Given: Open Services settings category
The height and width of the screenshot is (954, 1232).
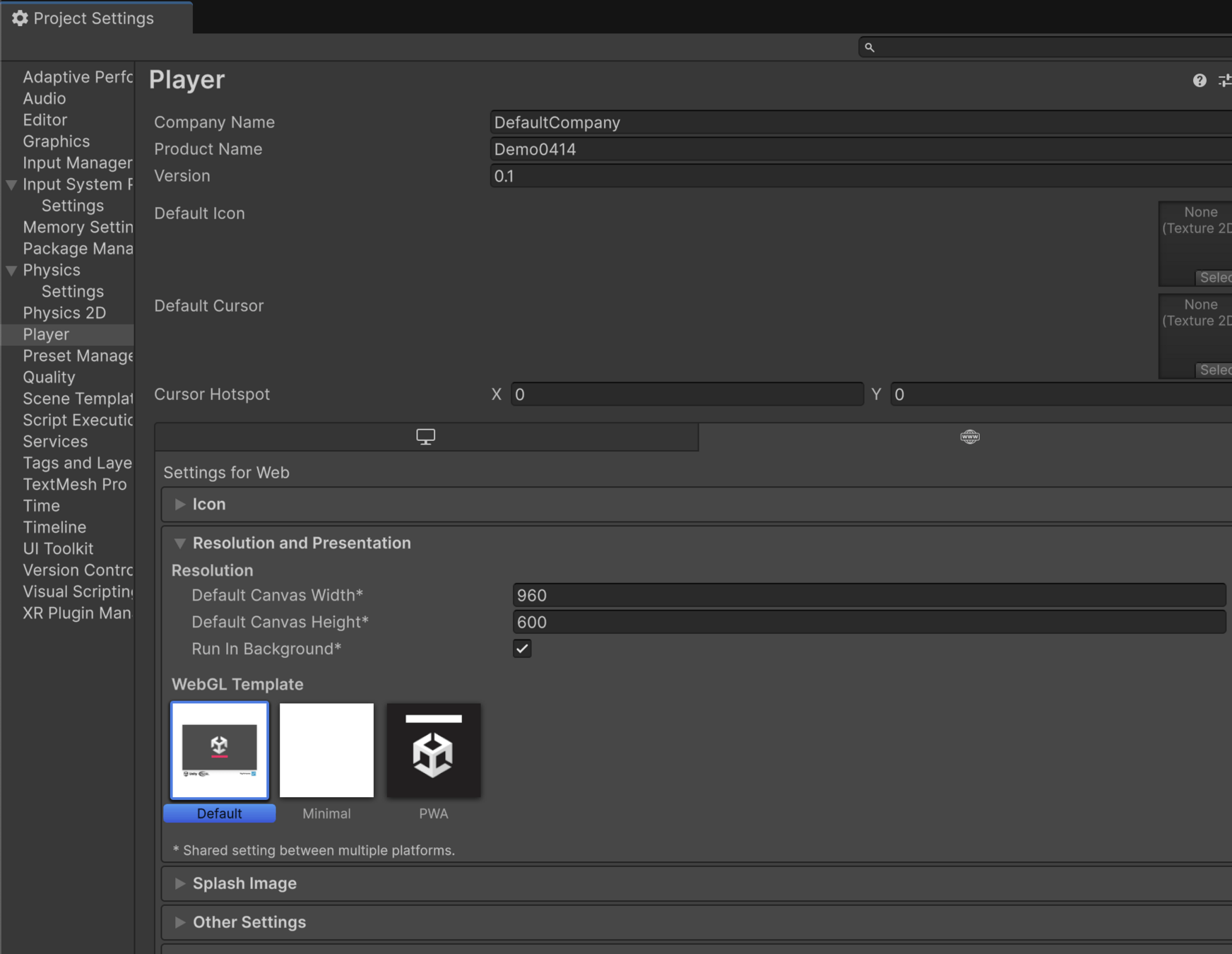Looking at the screenshot, I should (x=55, y=442).
